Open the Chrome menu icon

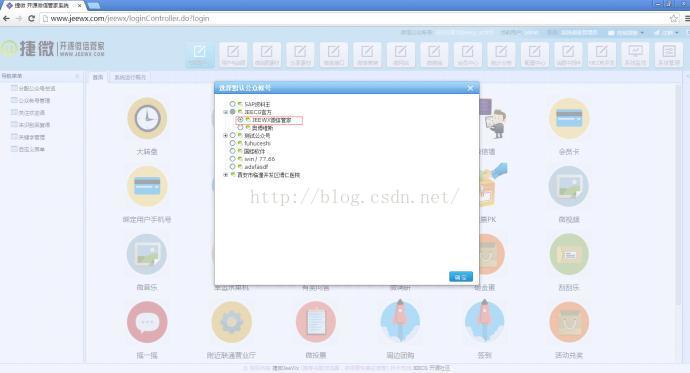(x=687, y=18)
